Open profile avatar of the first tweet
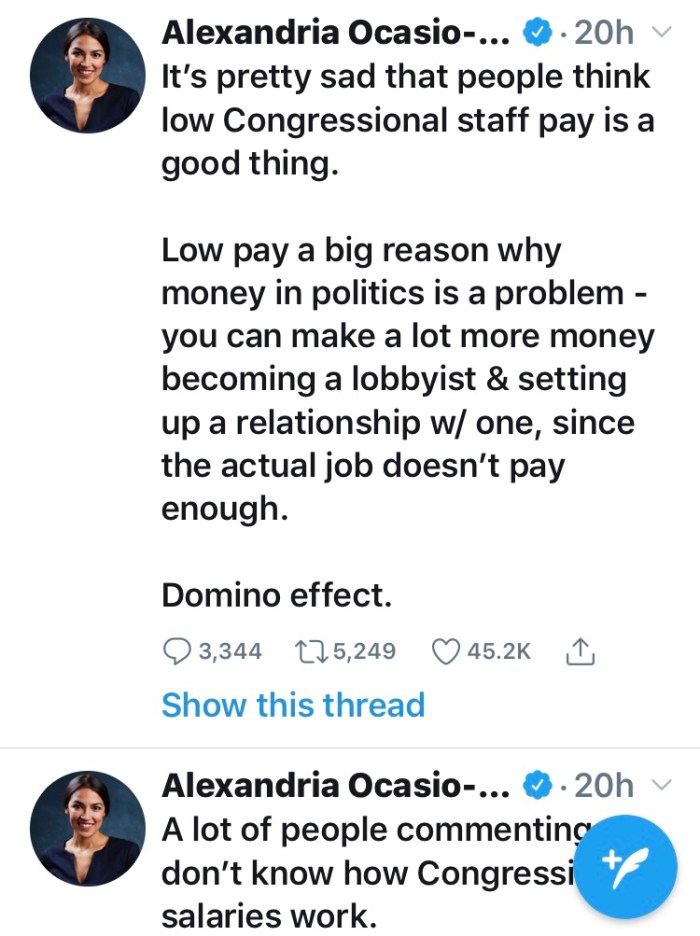This screenshot has width=700, height=936. [85, 75]
